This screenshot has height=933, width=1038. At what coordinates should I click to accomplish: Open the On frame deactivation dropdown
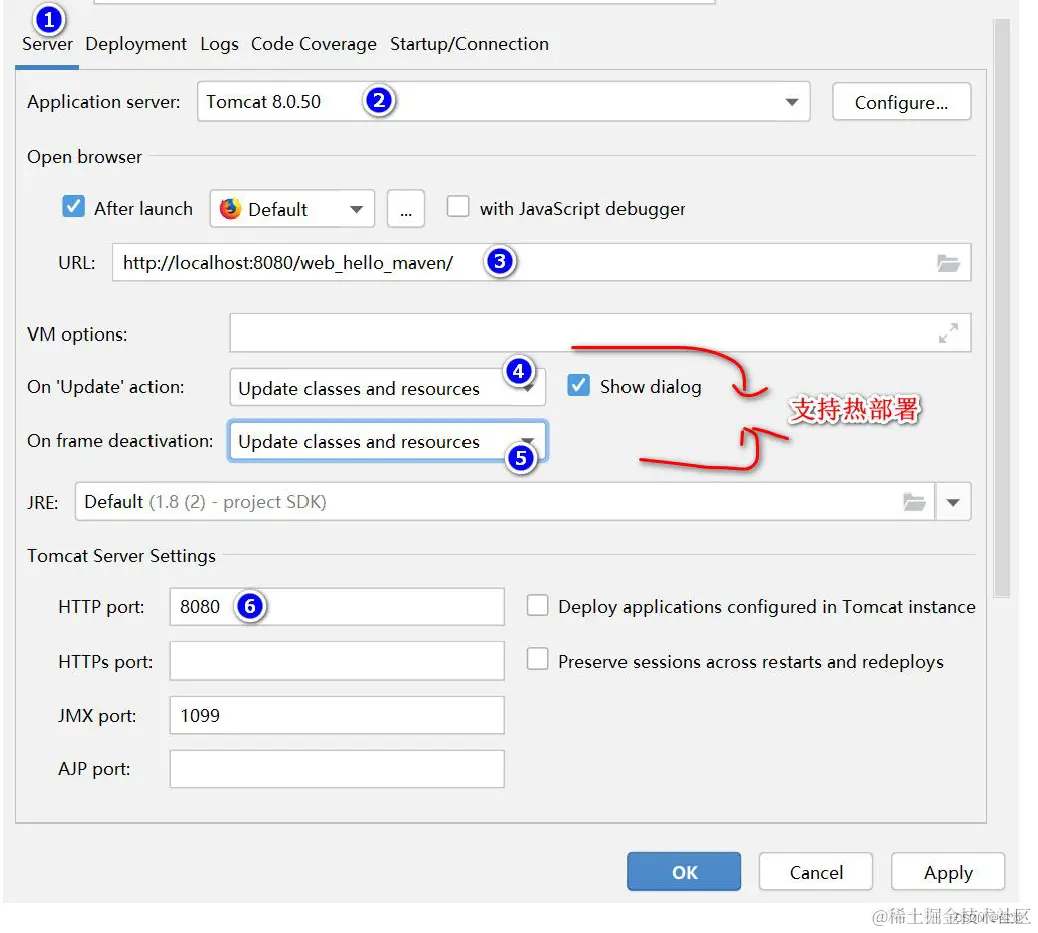pos(387,441)
